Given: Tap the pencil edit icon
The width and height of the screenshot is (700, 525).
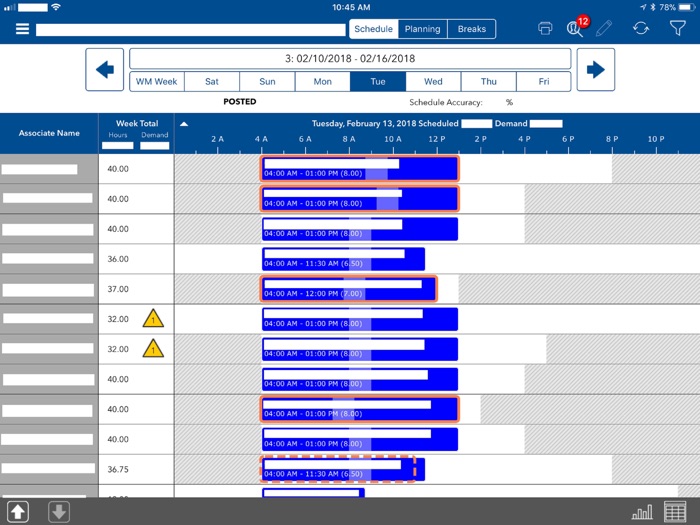Looking at the screenshot, I should coord(604,29).
